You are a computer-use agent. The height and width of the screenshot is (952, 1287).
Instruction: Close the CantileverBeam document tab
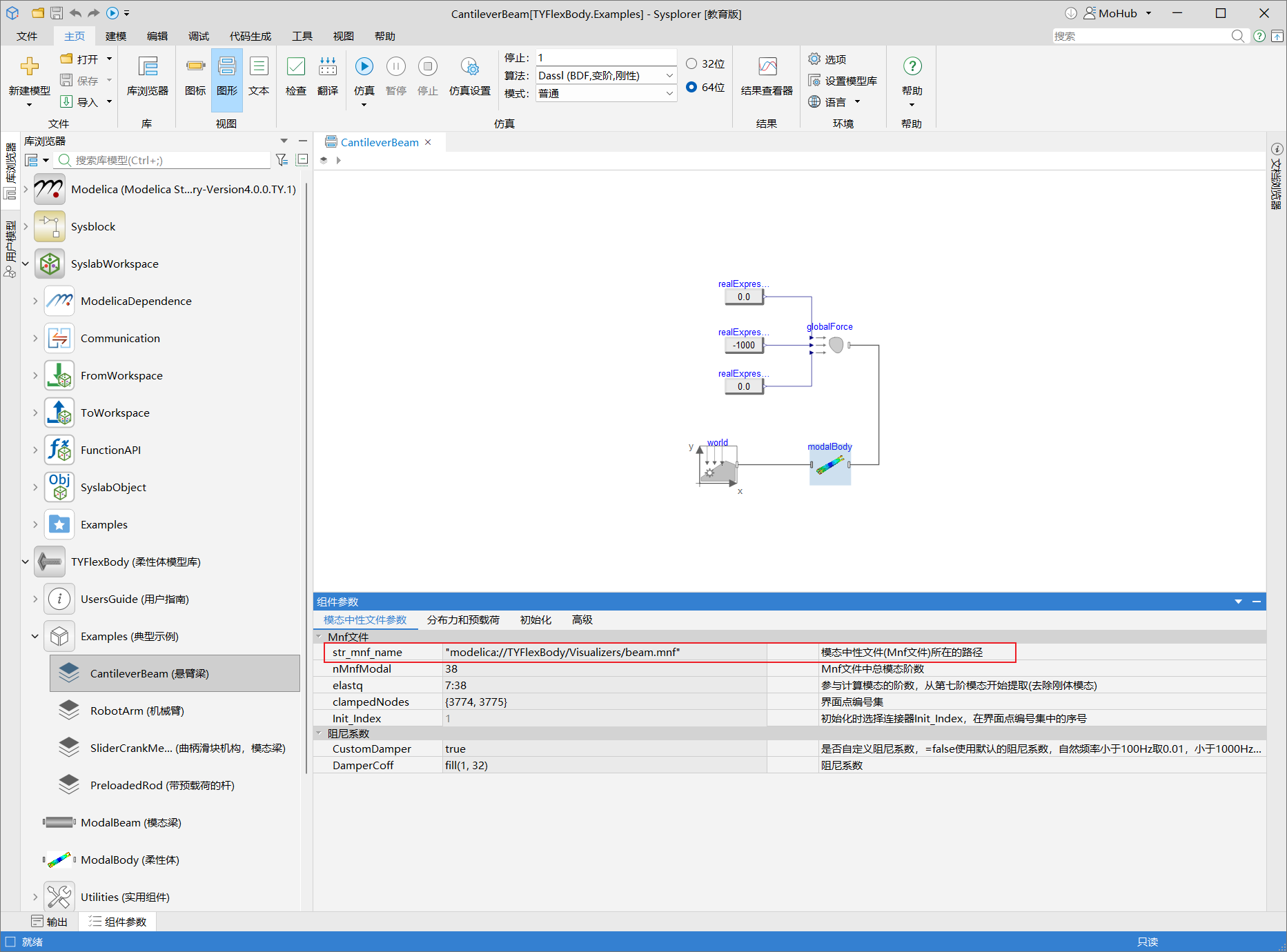(x=429, y=142)
